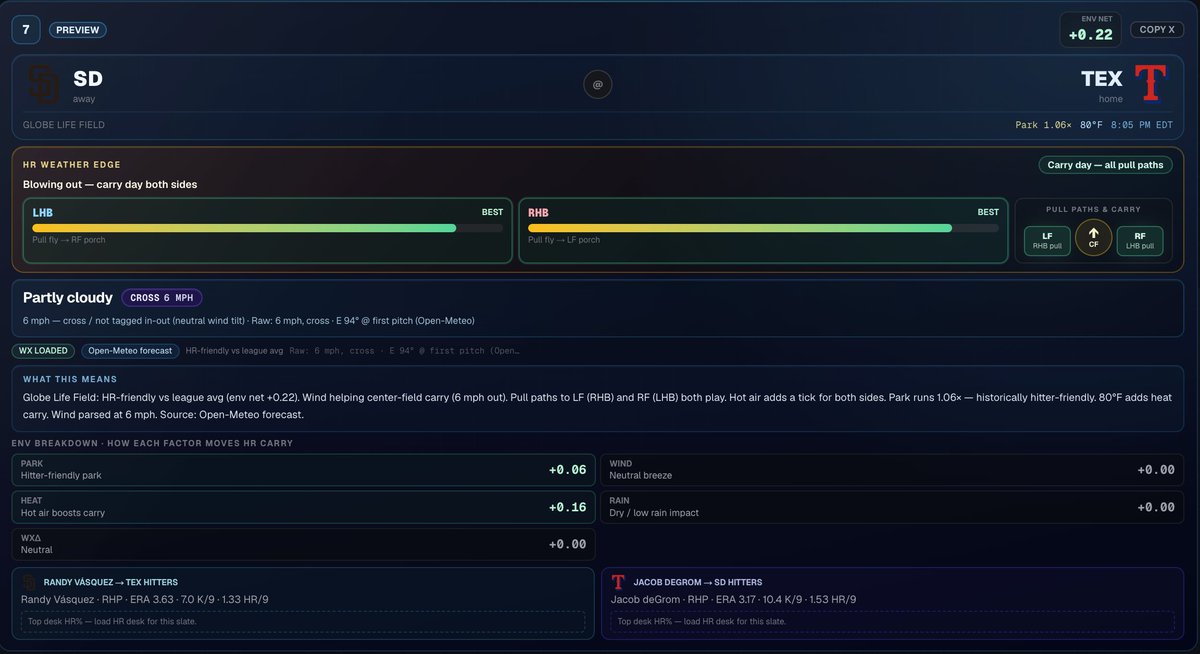Click the Top desk HR% box under Jacob deGrom
Screen dimensions: 1200x654
pyautogui.click(x=893, y=622)
